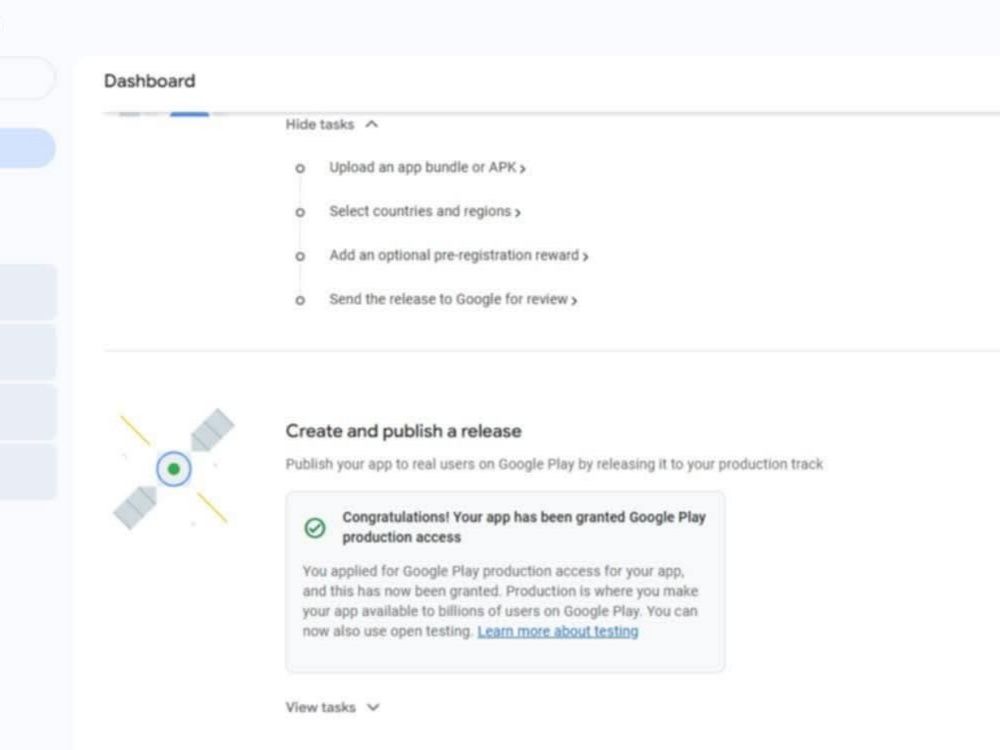The width and height of the screenshot is (1000, 750).
Task: Open the Upload an app bundle or APK task
Action: pyautogui.click(x=427, y=168)
